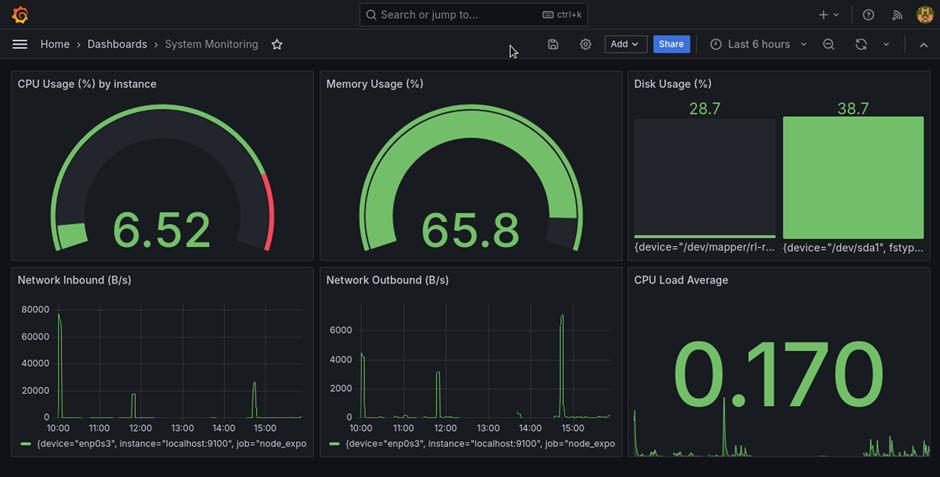Click the 28.7 disk usage bar
Image resolution: width=940 pixels, height=477 pixels.
[704, 178]
